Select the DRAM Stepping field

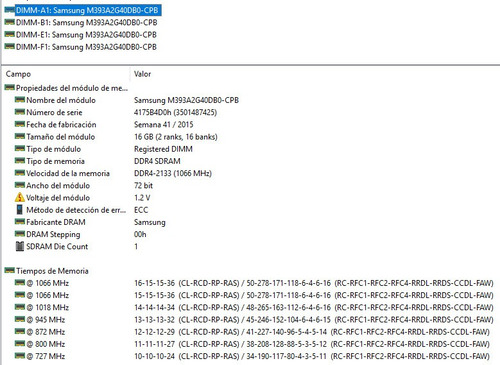coord(53,234)
